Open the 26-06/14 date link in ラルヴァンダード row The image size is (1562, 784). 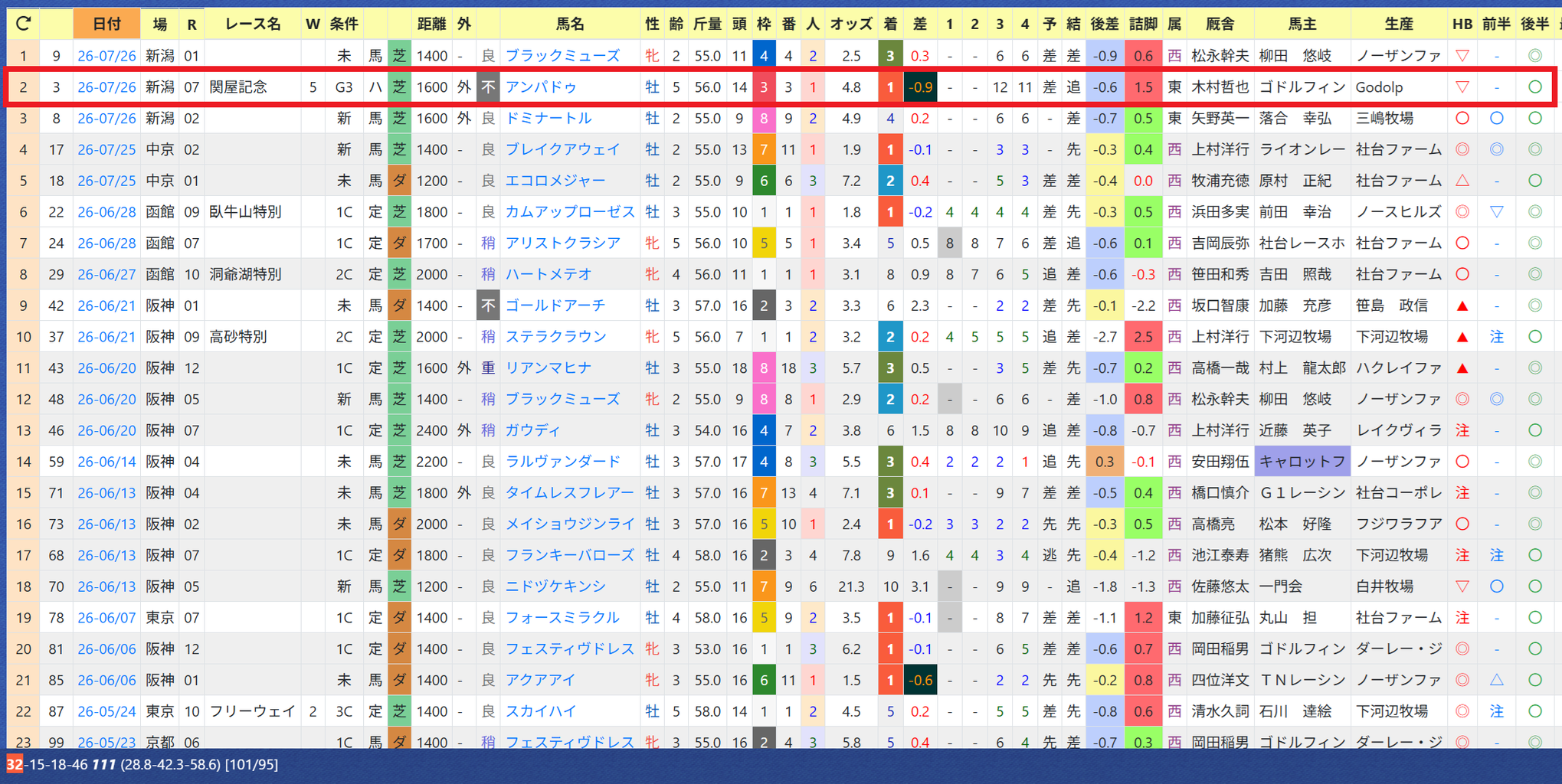106,462
